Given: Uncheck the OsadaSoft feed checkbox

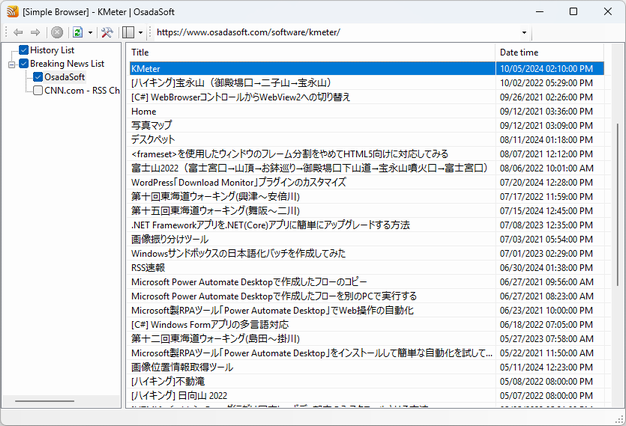Looking at the screenshot, I should tap(38, 77).
